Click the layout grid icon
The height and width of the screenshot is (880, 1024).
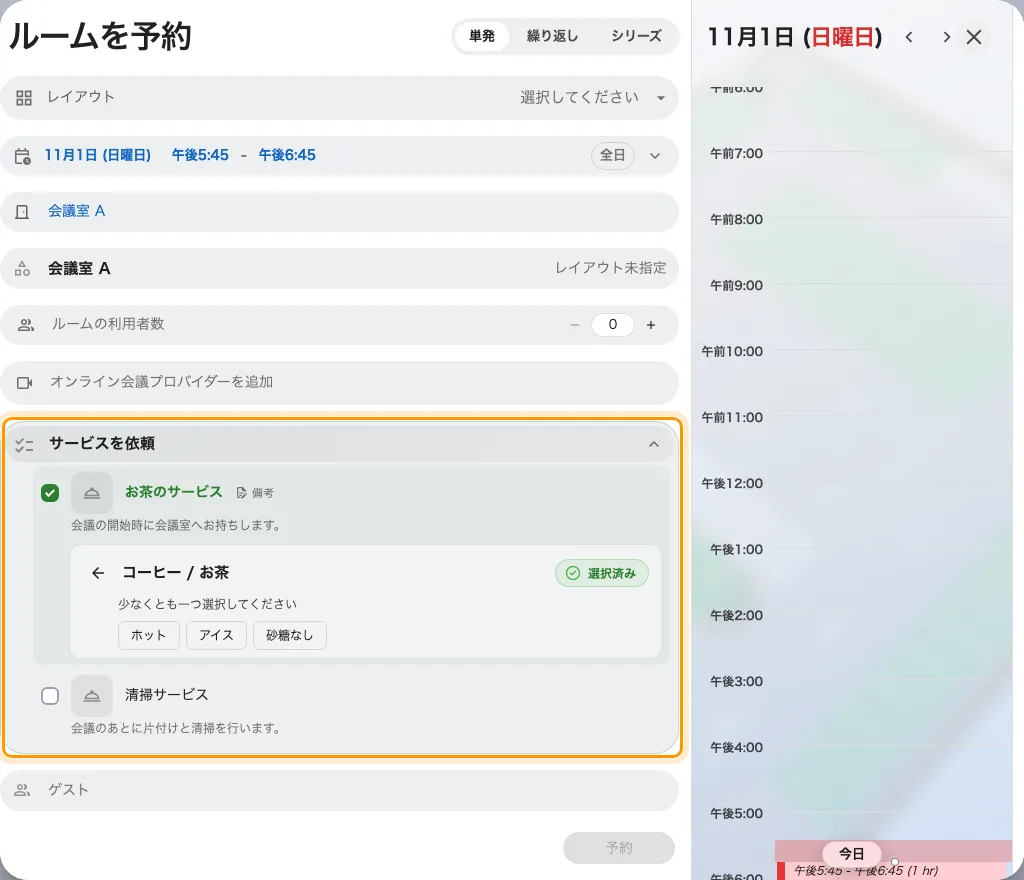pyautogui.click(x=24, y=98)
